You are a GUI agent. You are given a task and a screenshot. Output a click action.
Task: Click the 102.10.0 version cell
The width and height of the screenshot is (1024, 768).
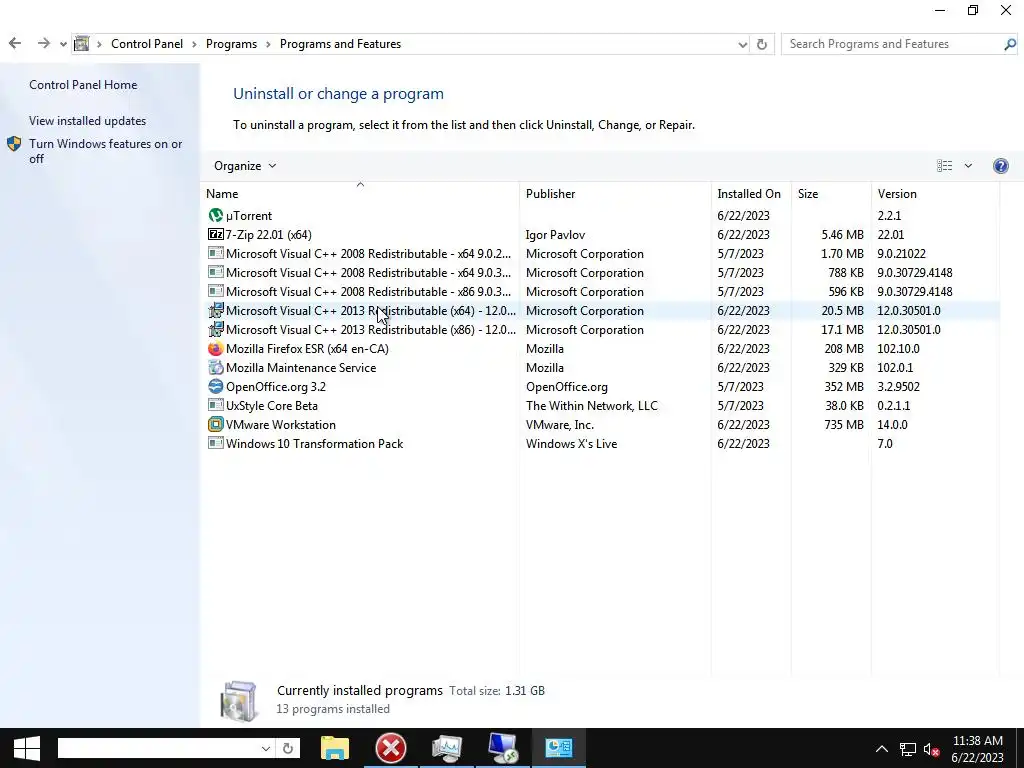point(898,349)
